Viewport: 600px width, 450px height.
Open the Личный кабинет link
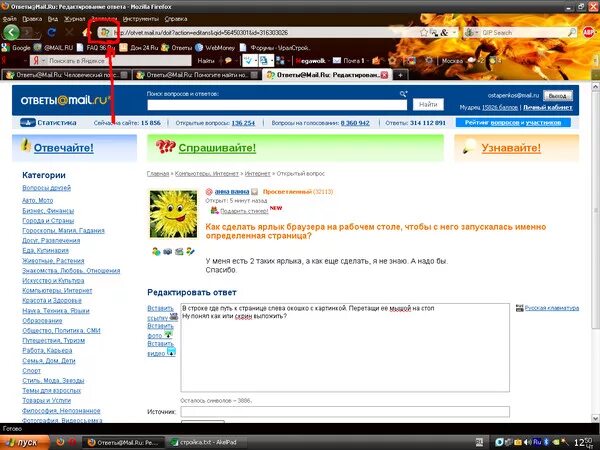548,108
